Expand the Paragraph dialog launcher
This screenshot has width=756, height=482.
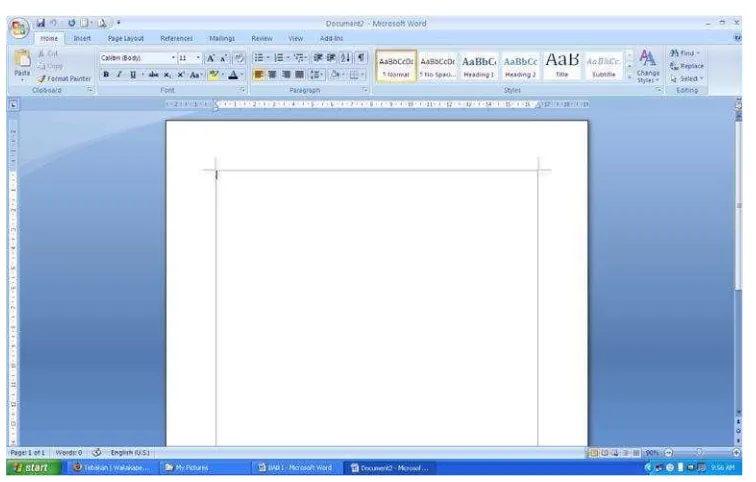coord(365,90)
